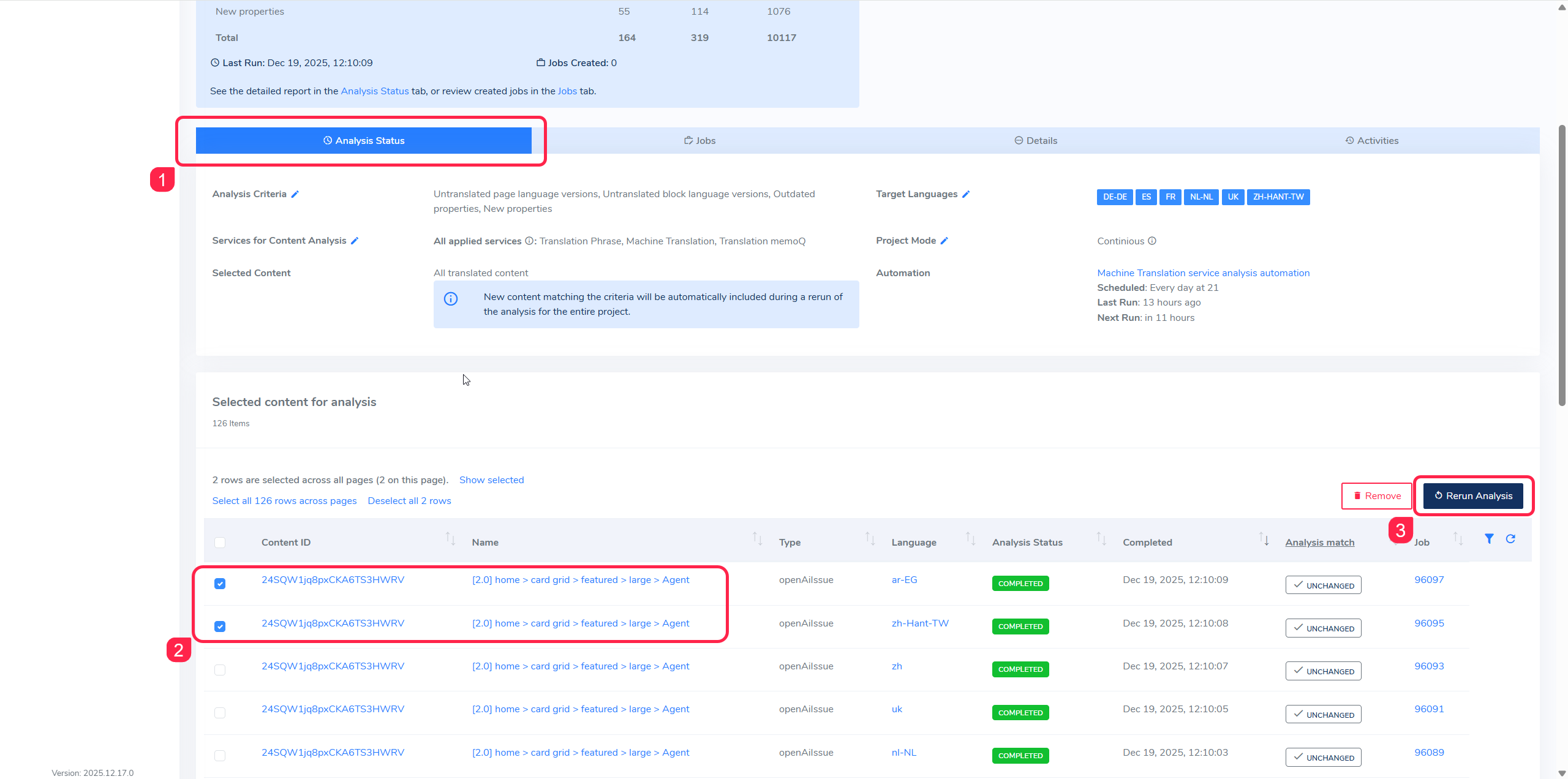Edit Services for Content Analysis pencil icon

[354, 241]
